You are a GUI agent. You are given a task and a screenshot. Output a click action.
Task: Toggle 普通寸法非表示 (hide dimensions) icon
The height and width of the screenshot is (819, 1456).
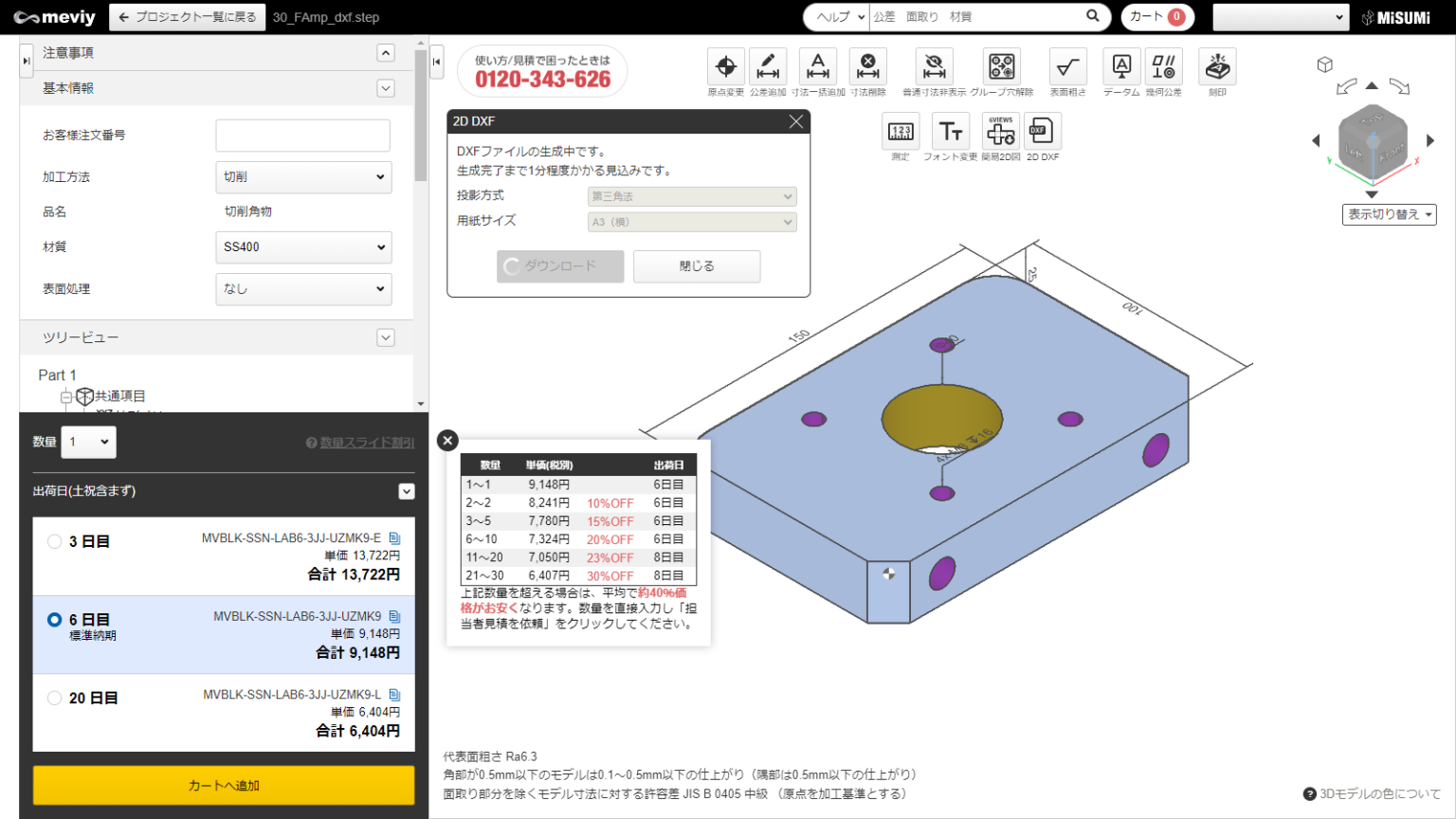pos(934,67)
